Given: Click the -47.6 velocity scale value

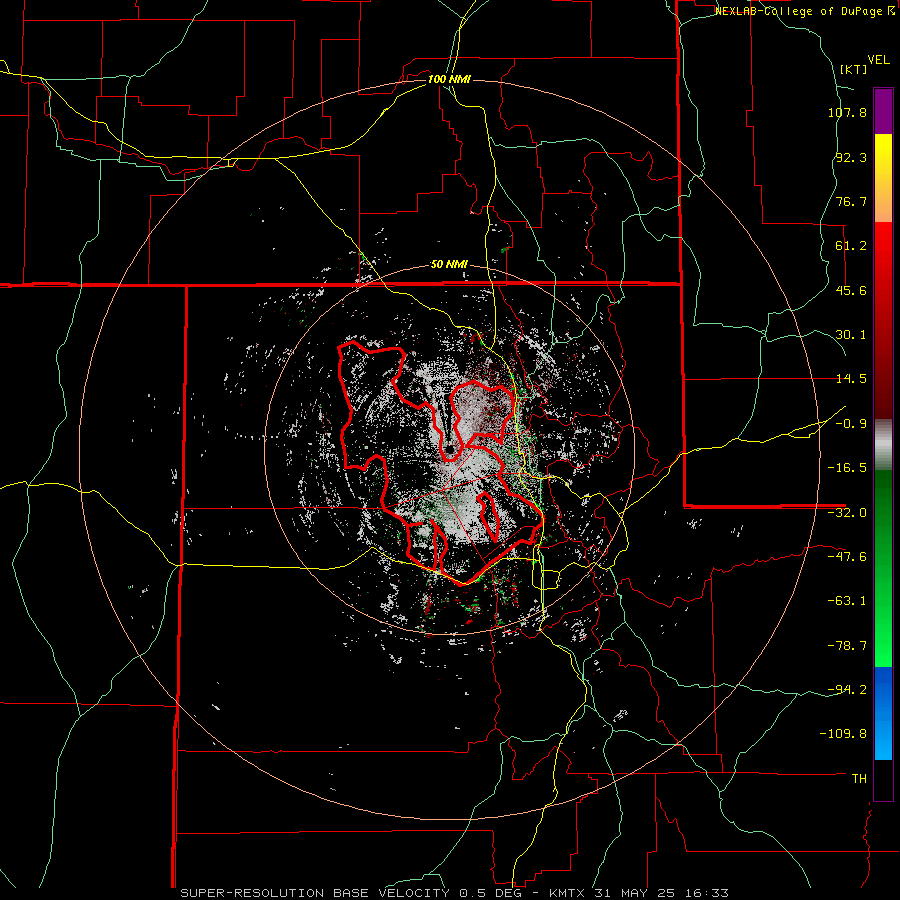Looking at the screenshot, I should 847,557.
